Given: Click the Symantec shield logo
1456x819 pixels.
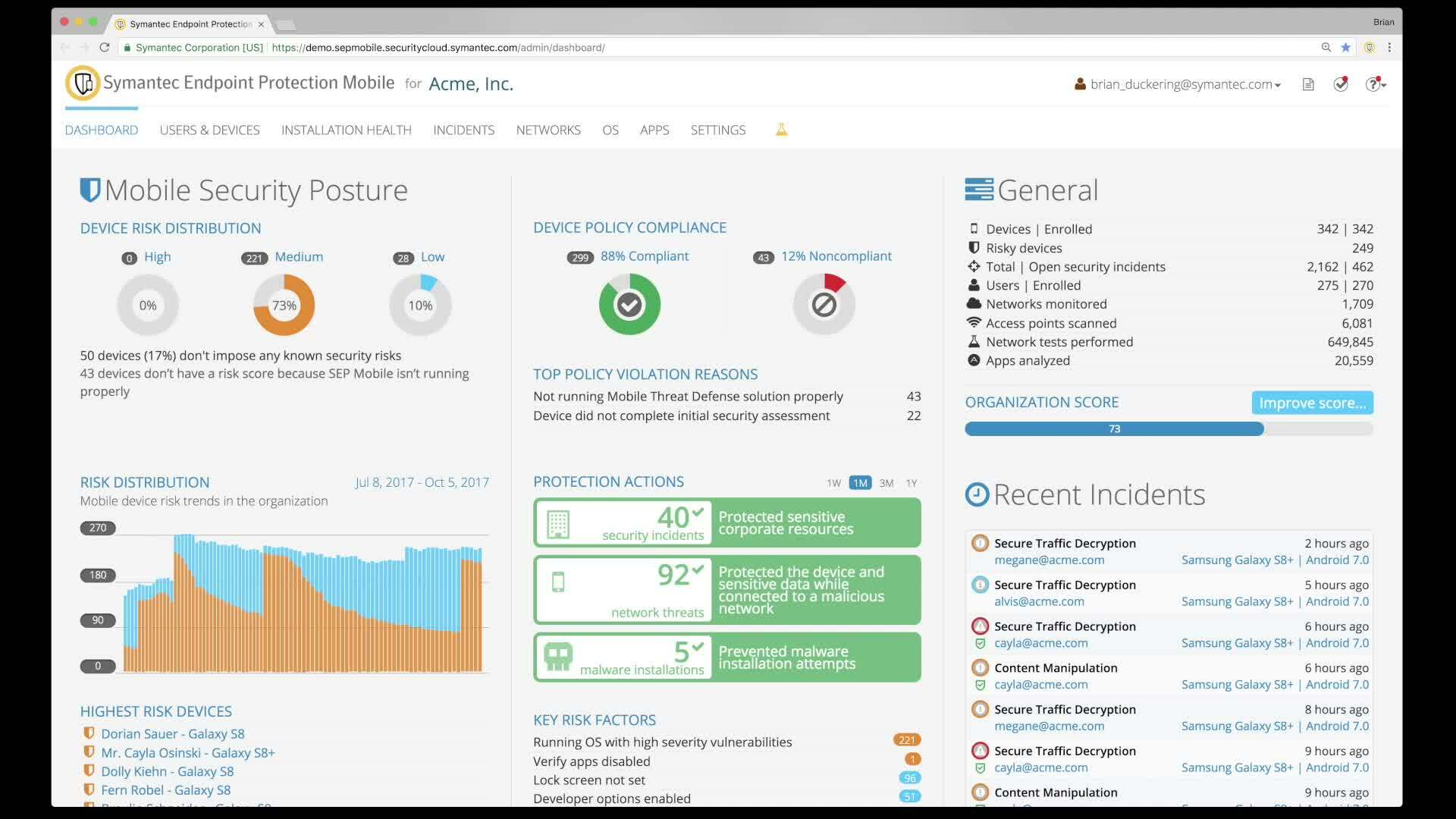Looking at the screenshot, I should pyautogui.click(x=83, y=83).
